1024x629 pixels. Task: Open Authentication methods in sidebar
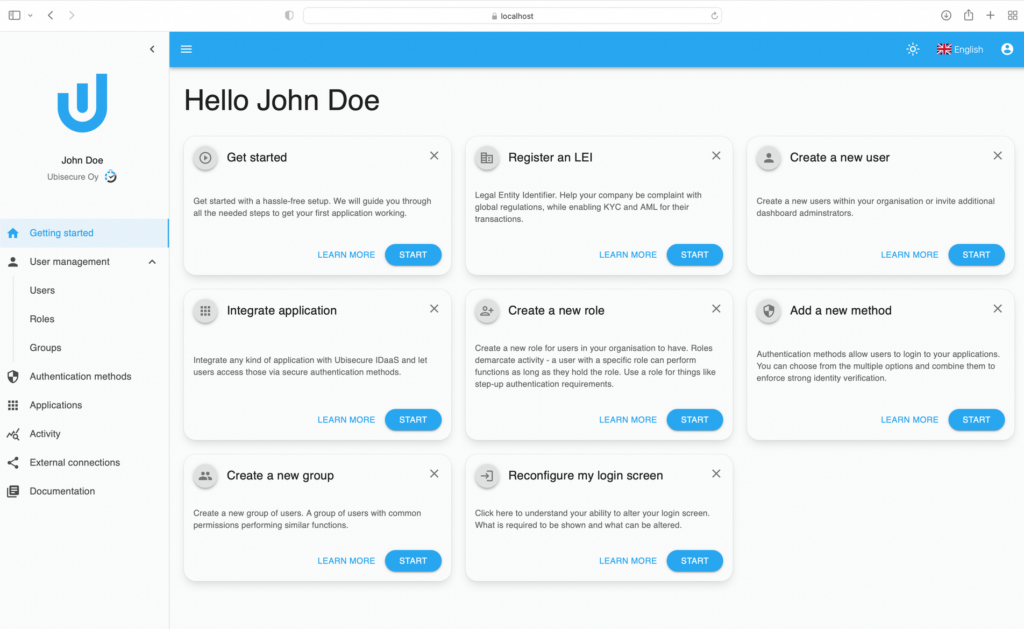click(80, 377)
